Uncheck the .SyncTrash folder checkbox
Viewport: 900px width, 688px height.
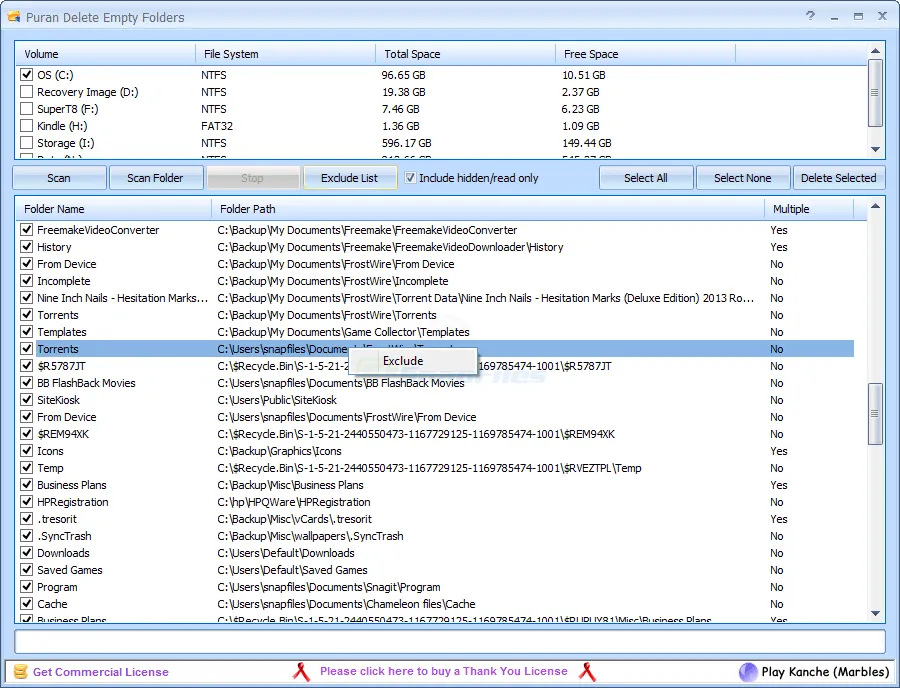tap(26, 536)
